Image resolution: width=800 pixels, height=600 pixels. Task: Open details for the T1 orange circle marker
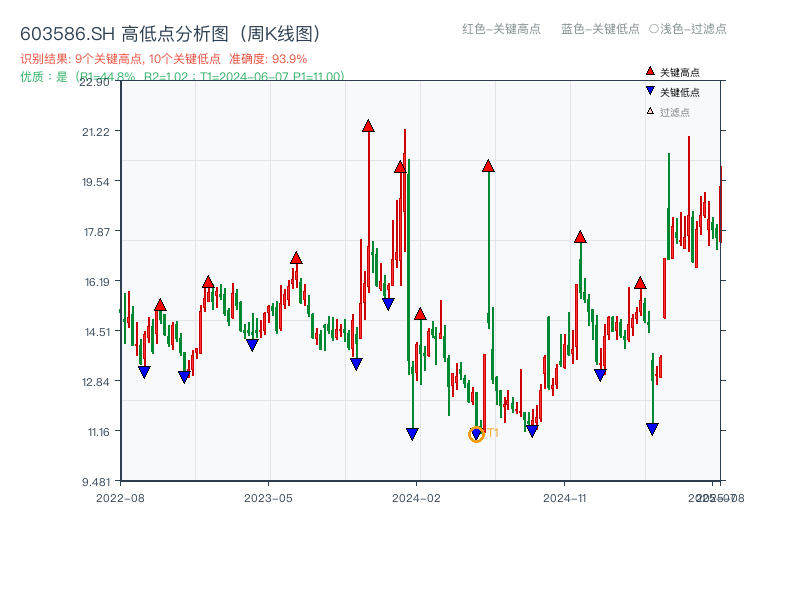point(477,434)
